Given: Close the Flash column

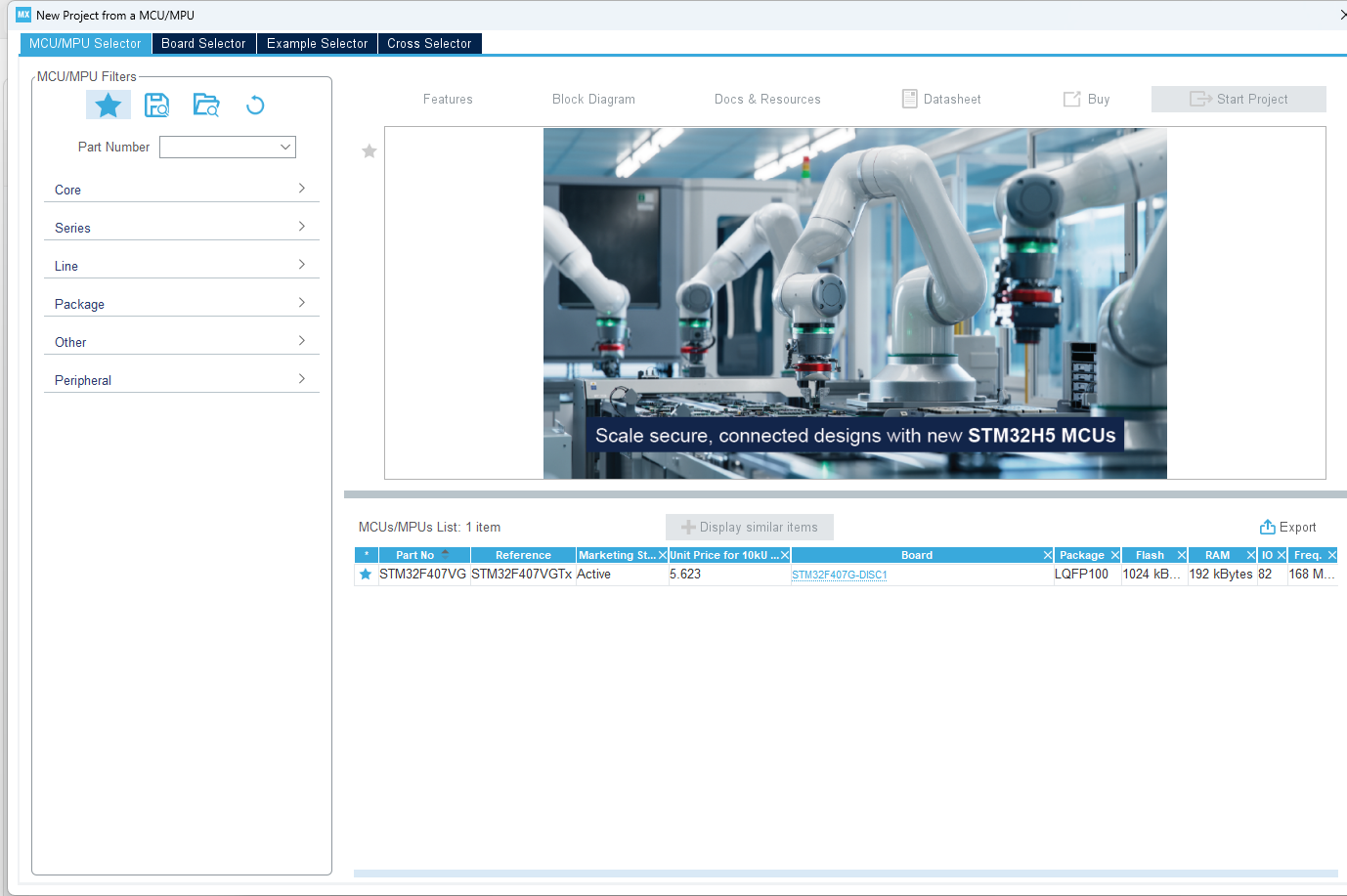Looking at the screenshot, I should [1182, 555].
